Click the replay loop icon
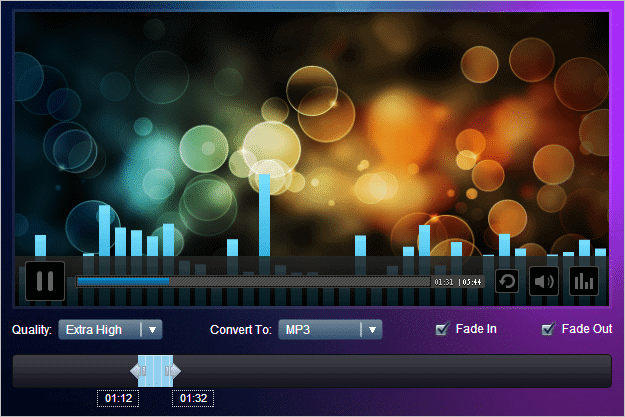Viewport: 625px width, 417px height. pyautogui.click(x=507, y=281)
